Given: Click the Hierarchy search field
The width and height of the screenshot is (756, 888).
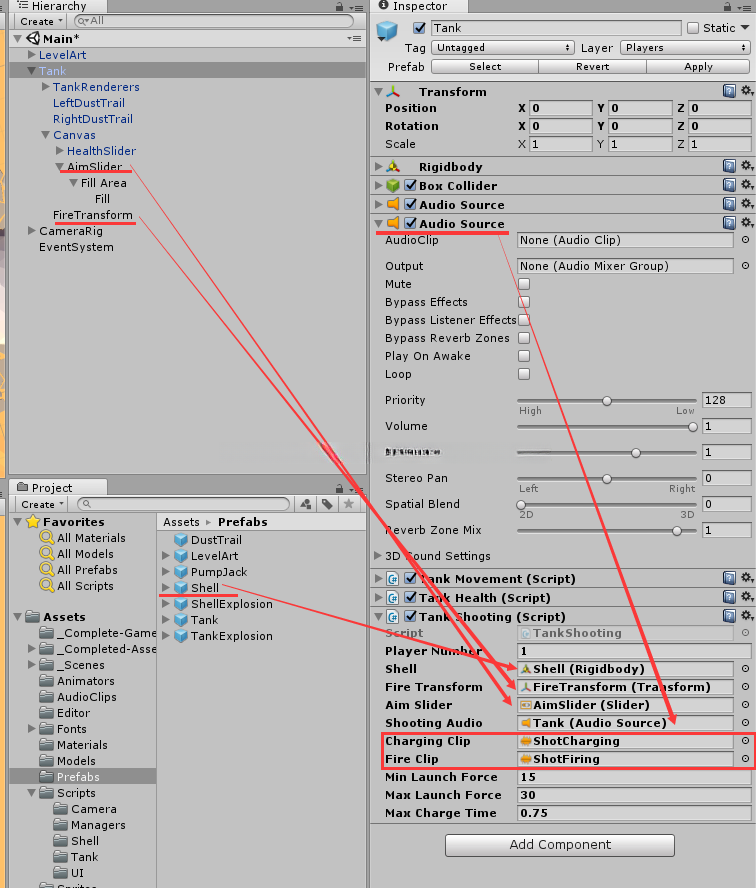Looking at the screenshot, I should [213, 21].
